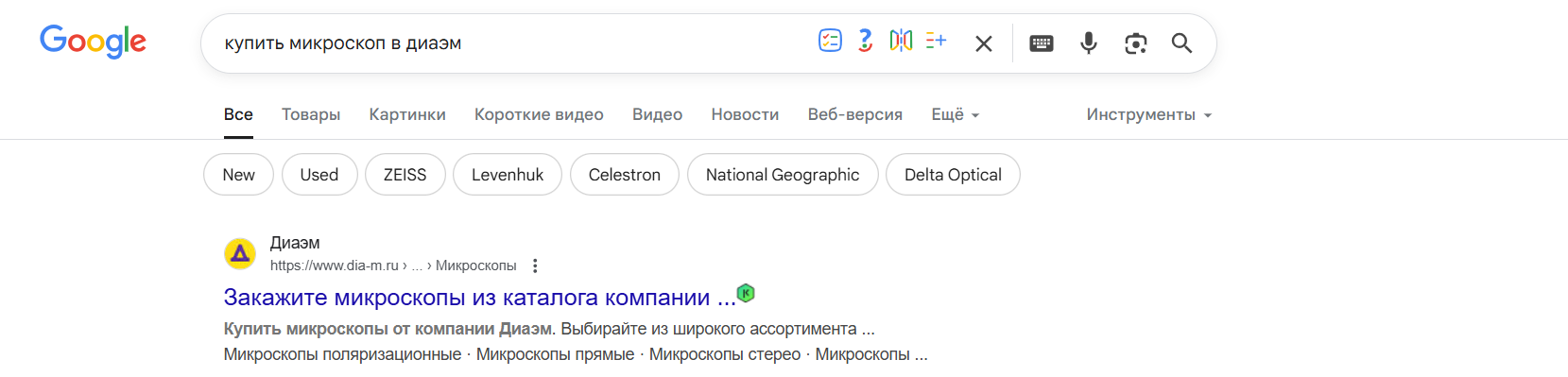Click the green hexagon badge beside result title
Image resolution: width=1568 pixels, height=377 pixels.
pos(746,293)
